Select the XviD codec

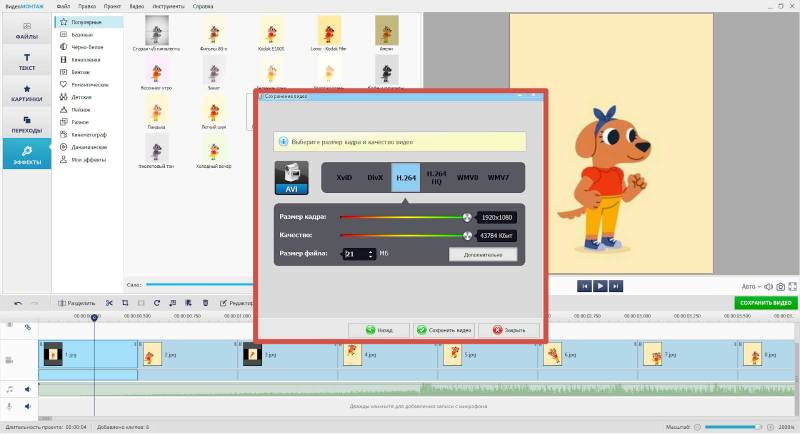(344, 177)
